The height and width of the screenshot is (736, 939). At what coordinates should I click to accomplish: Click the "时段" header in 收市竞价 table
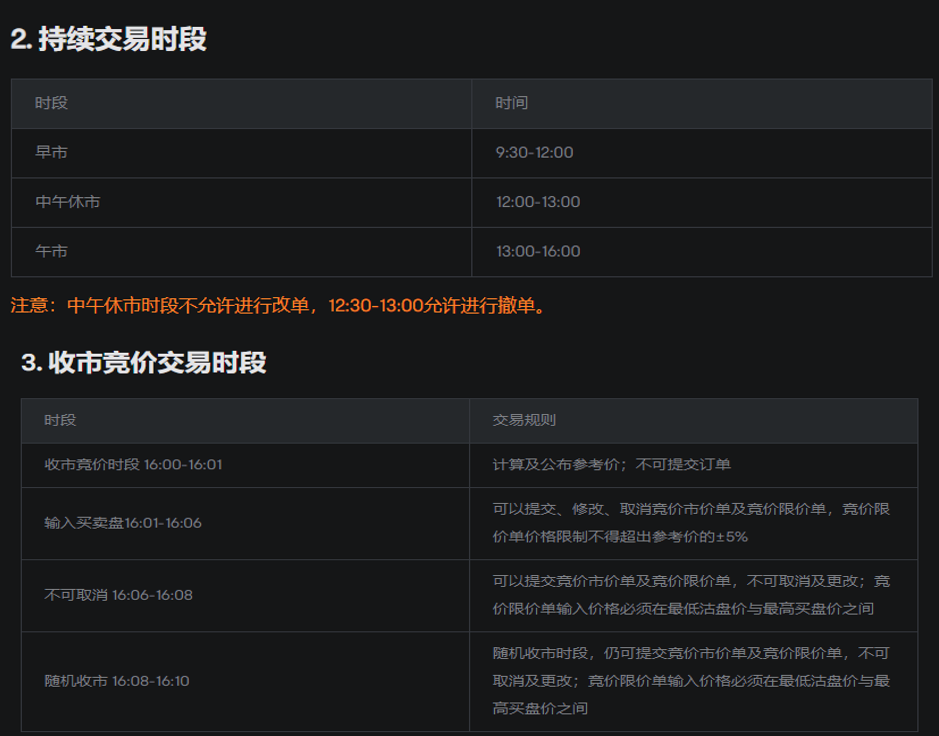tap(60, 421)
